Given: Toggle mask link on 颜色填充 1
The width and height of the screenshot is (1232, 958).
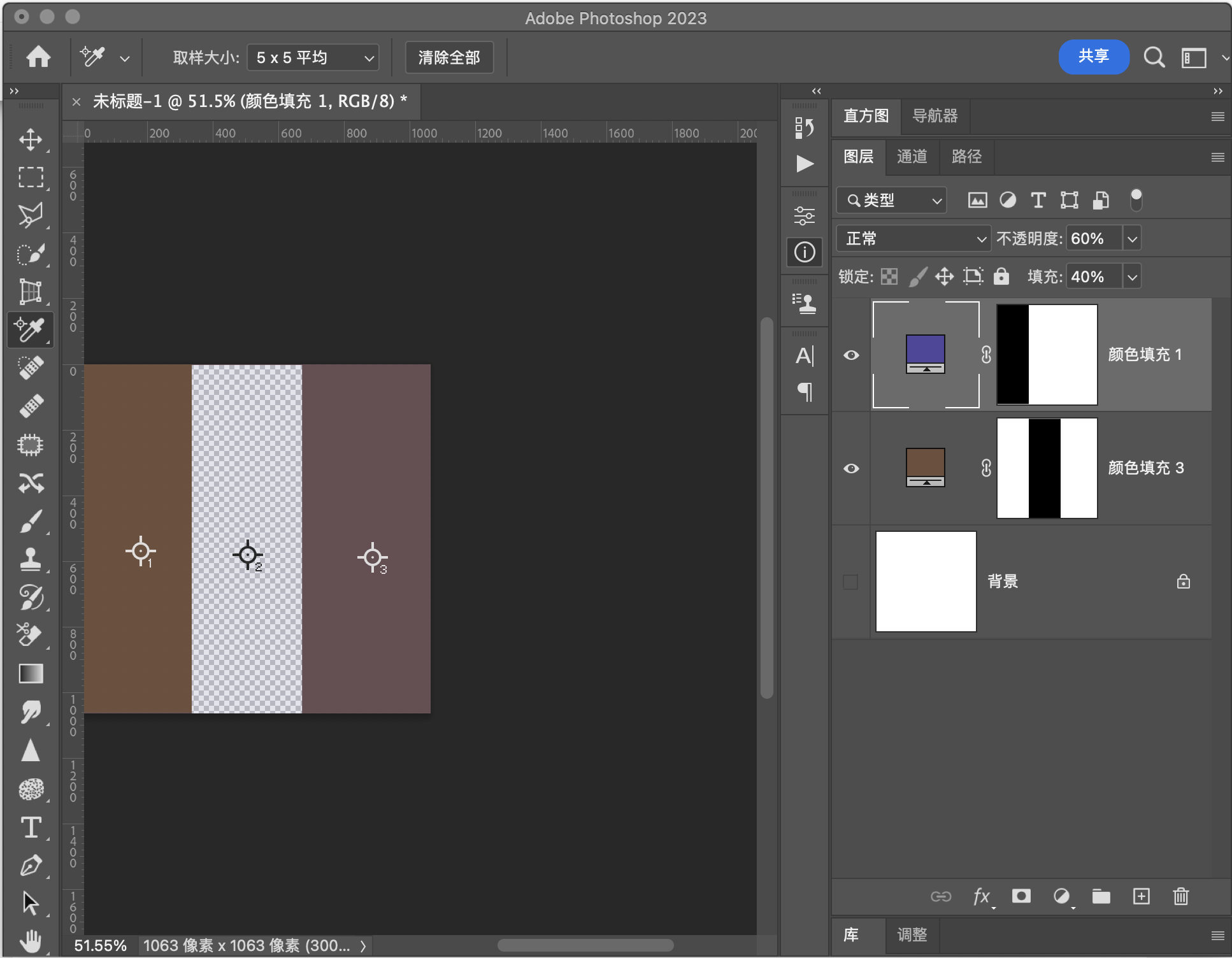Looking at the screenshot, I should [986, 355].
